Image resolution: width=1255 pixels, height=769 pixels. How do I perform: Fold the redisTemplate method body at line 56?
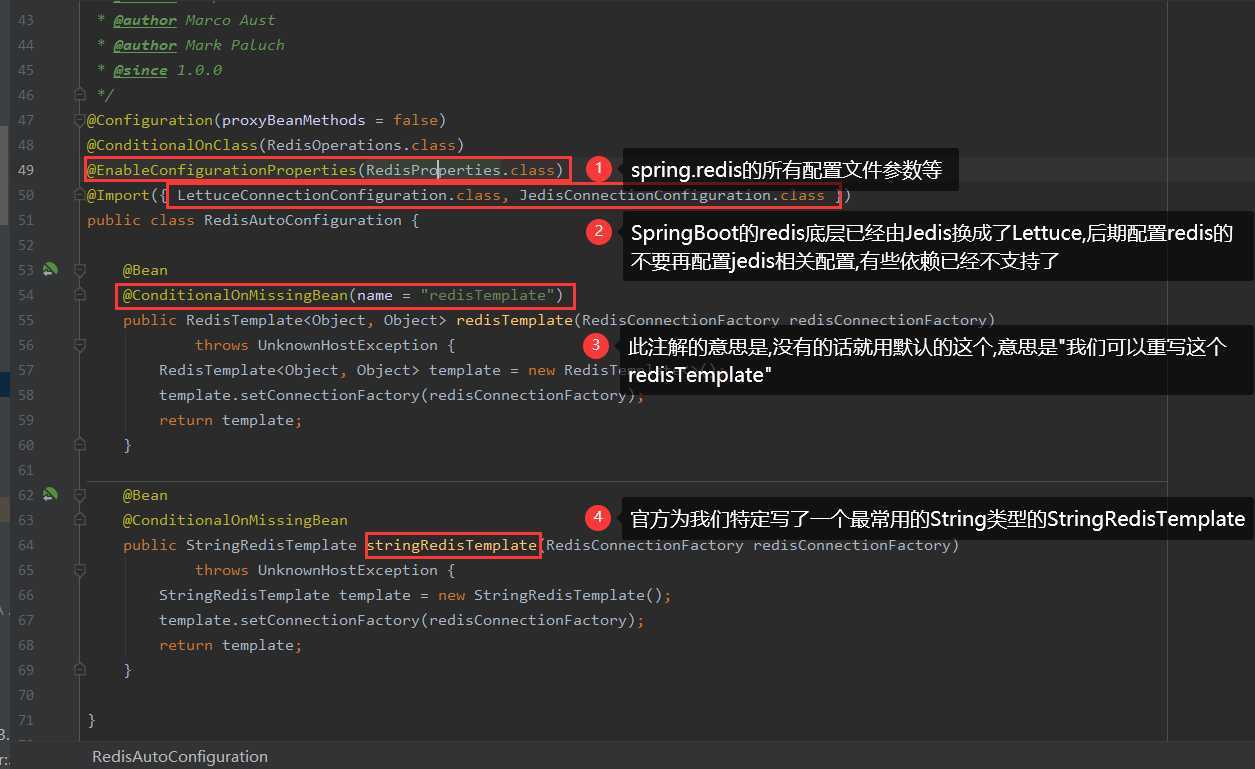pos(80,345)
